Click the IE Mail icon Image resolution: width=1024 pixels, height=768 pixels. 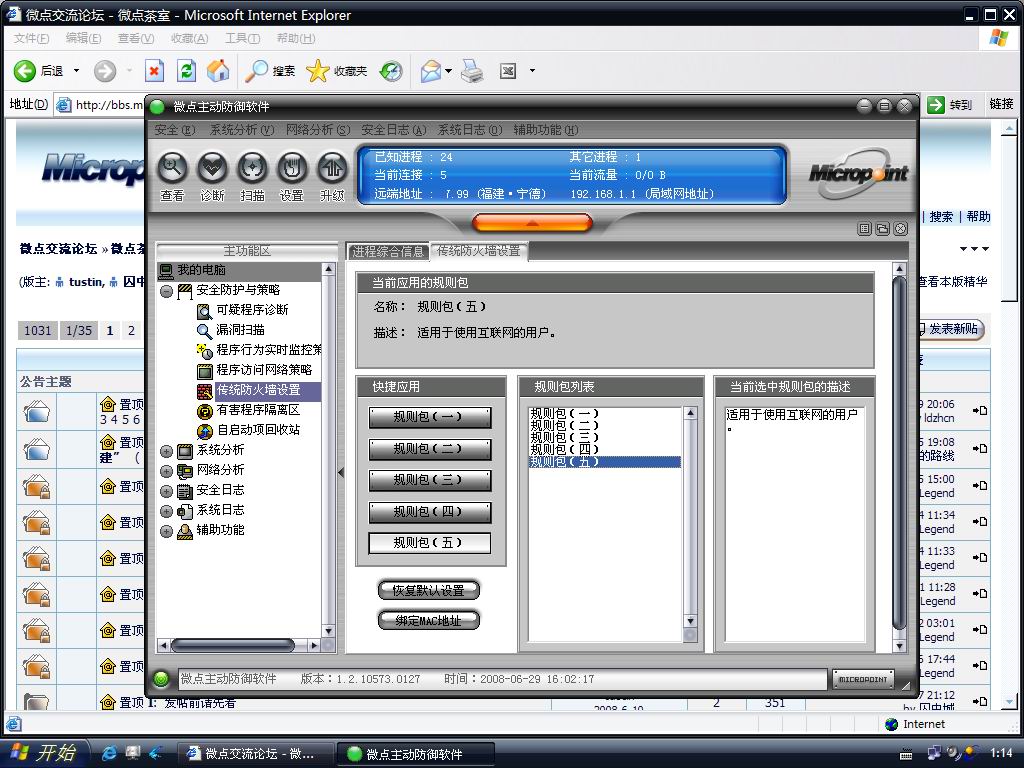point(431,71)
